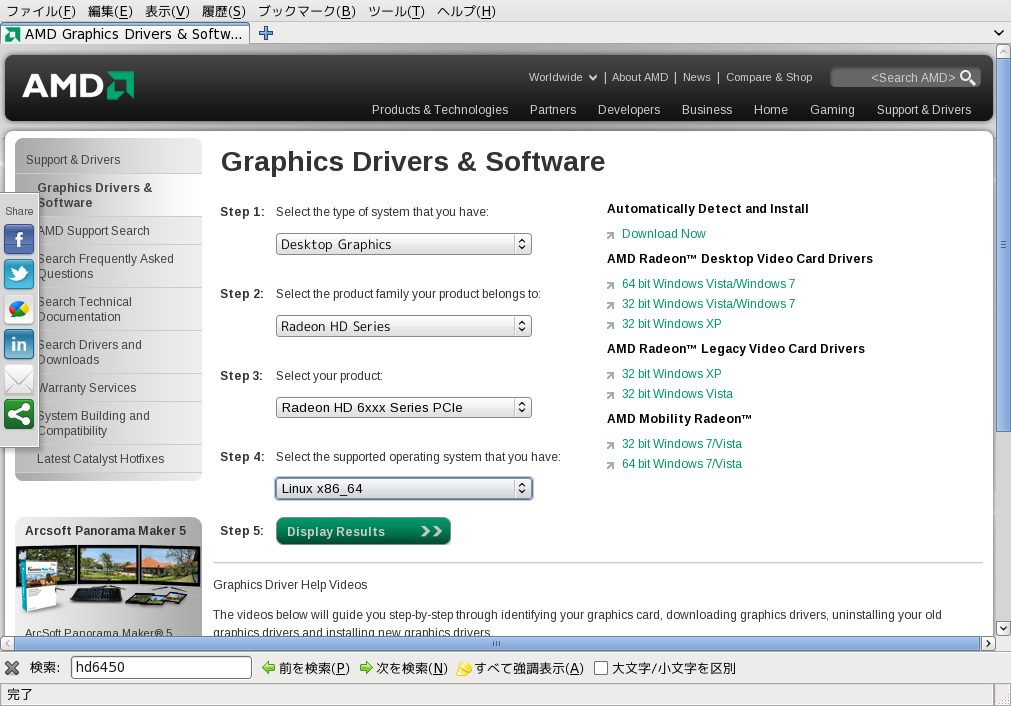Open Desktop drivers 32 bit Windows XP link
The image size is (1011, 706).
point(671,324)
